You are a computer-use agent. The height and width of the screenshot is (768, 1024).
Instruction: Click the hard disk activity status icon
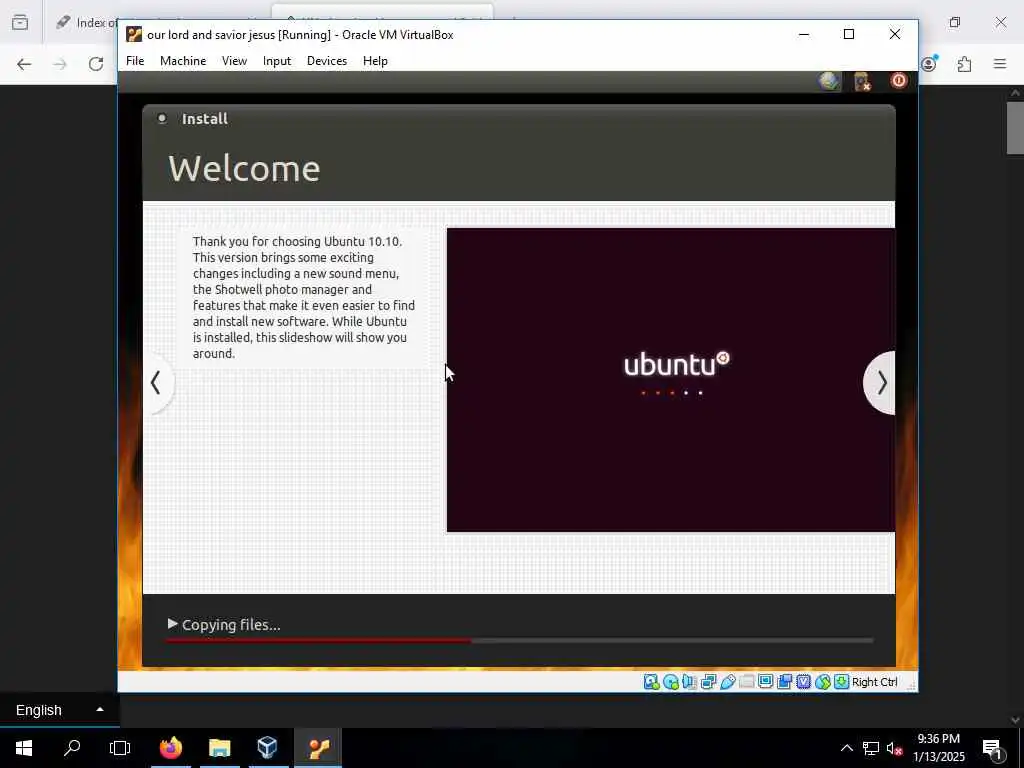tap(651, 682)
